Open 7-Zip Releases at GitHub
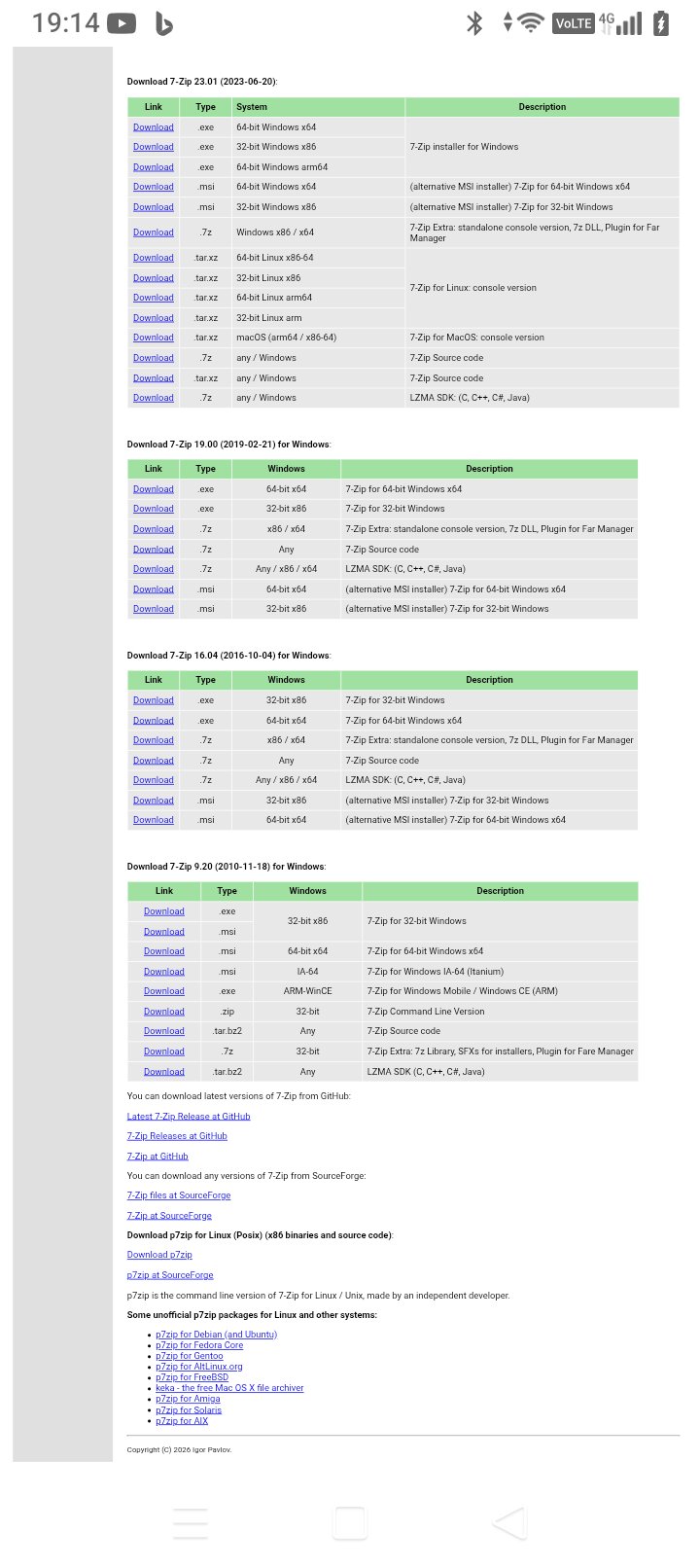Screen dimensions: 700x1568 [x=177, y=1136]
